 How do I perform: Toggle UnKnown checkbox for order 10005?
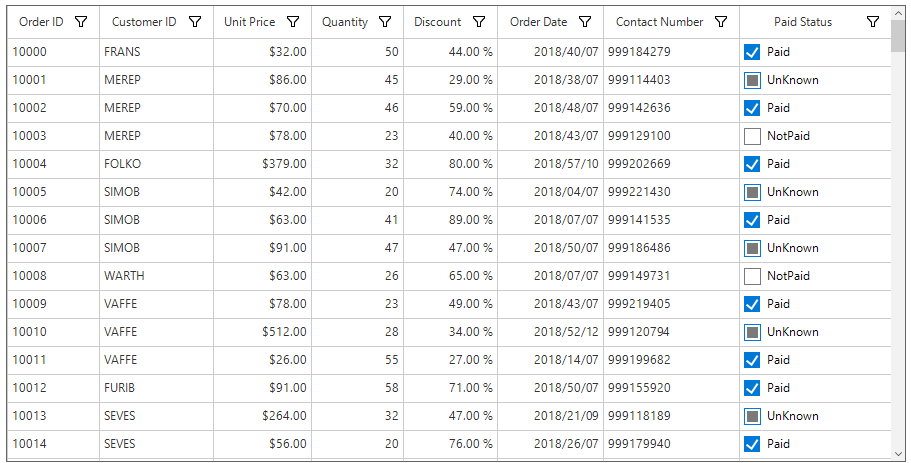pos(752,192)
